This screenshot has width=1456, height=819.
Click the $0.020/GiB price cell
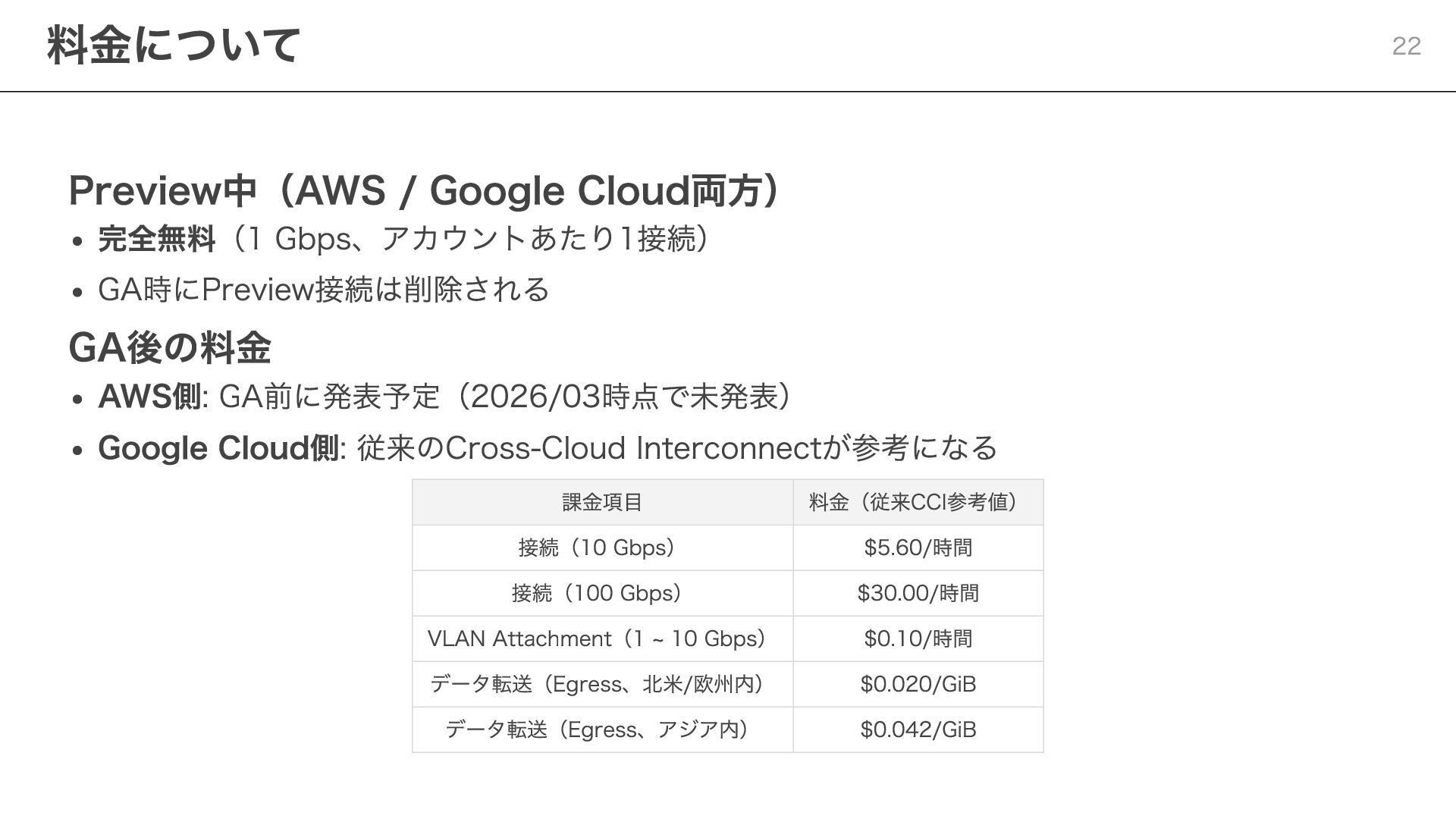point(918,684)
